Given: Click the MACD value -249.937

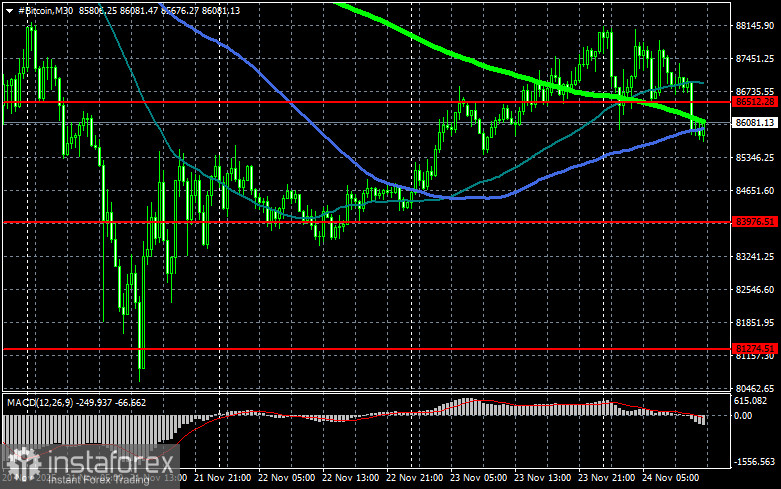Looking at the screenshot, I should [x=94, y=402].
